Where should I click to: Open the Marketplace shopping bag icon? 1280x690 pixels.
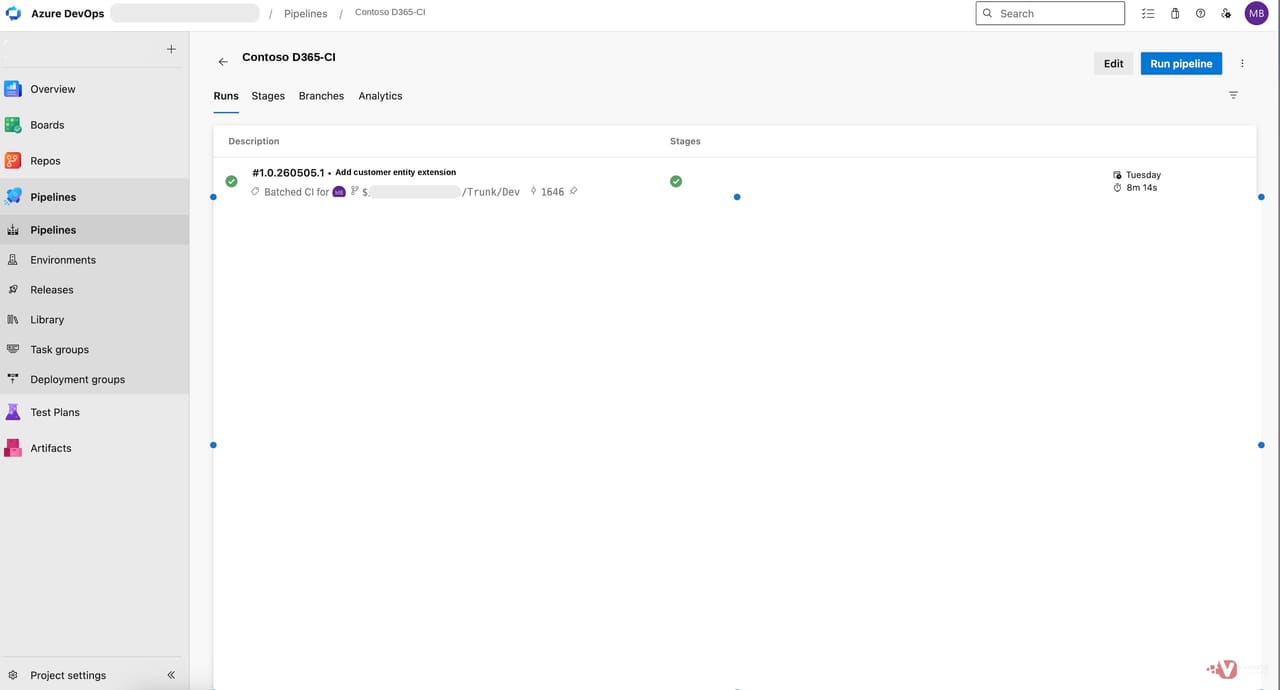pos(1175,14)
